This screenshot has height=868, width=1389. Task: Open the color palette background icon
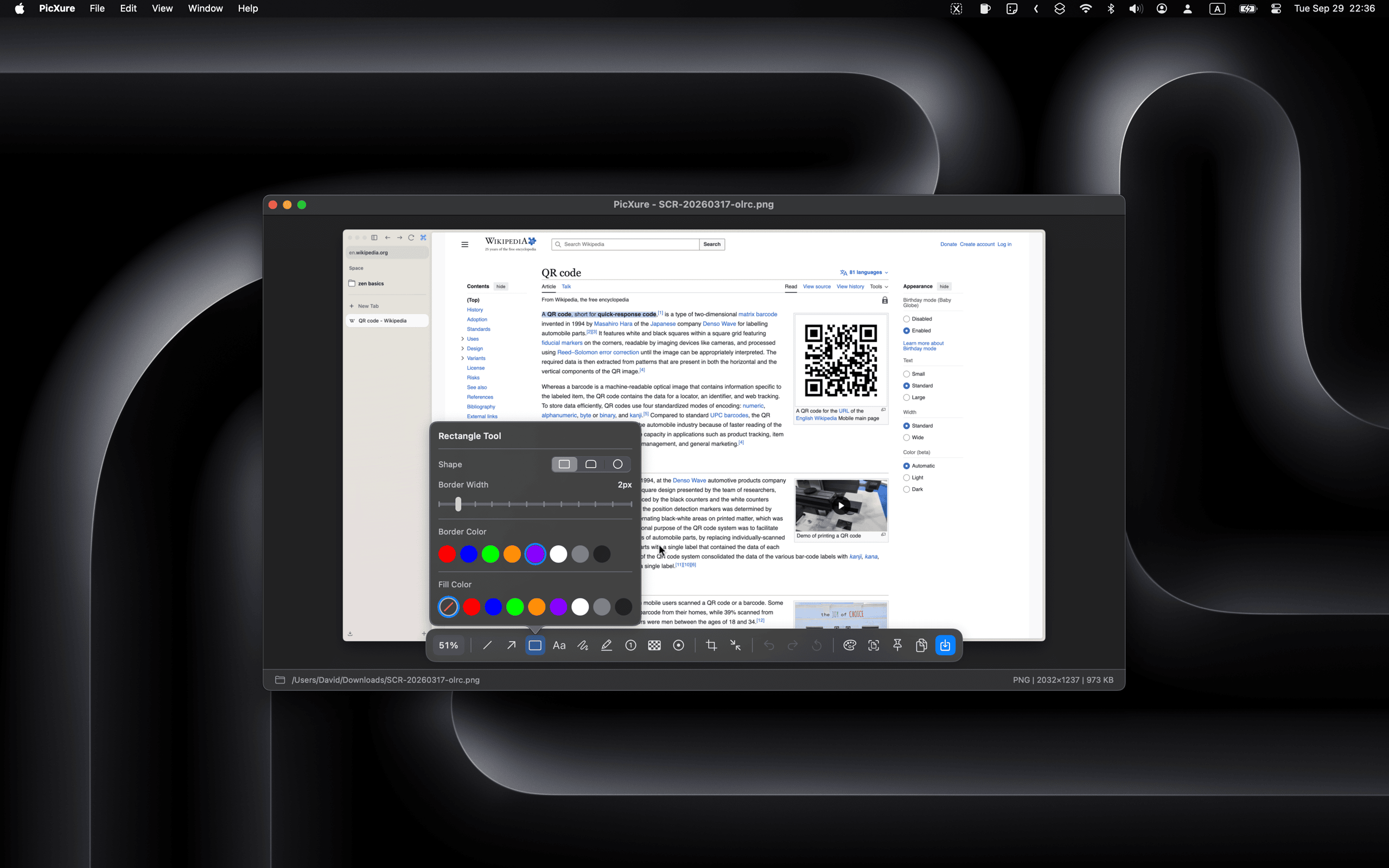(850, 645)
